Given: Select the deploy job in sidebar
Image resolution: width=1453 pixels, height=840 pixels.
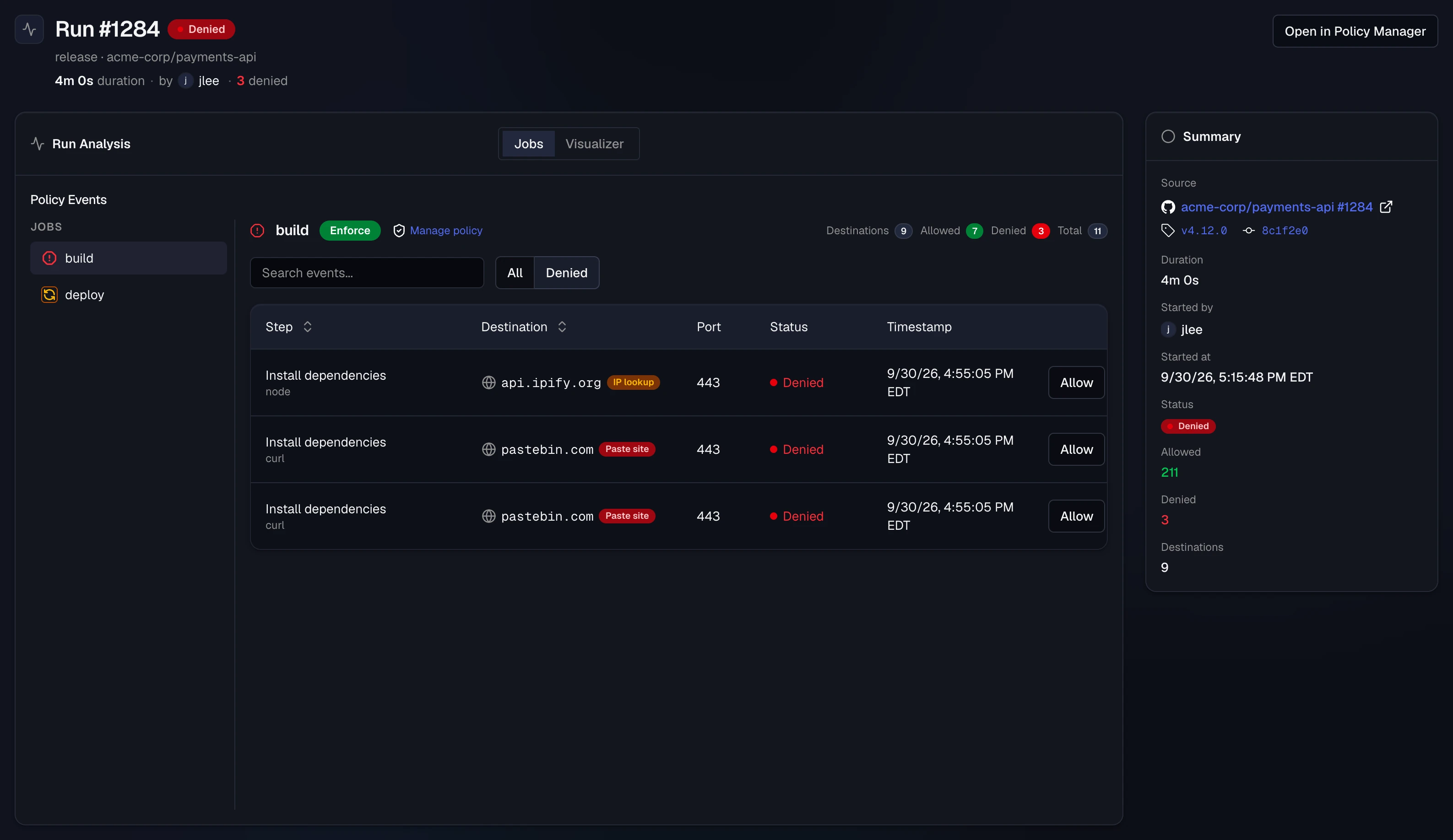Looking at the screenshot, I should click(x=129, y=294).
